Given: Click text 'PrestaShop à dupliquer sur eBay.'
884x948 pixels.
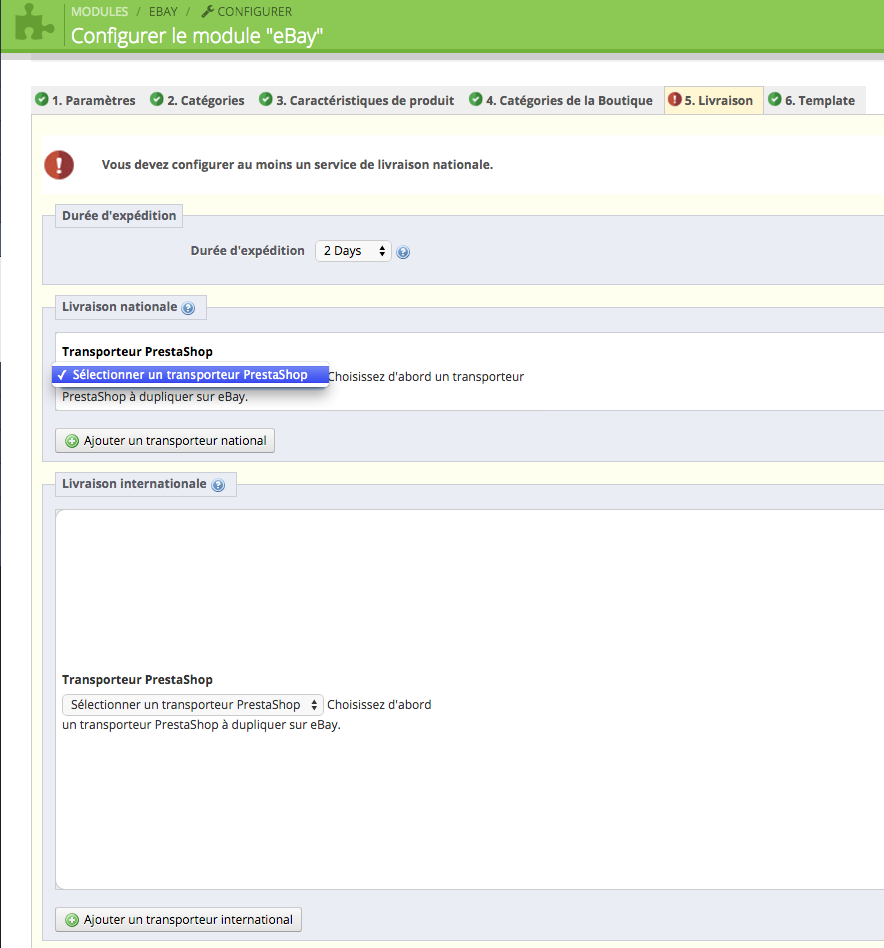Looking at the screenshot, I should (155, 397).
